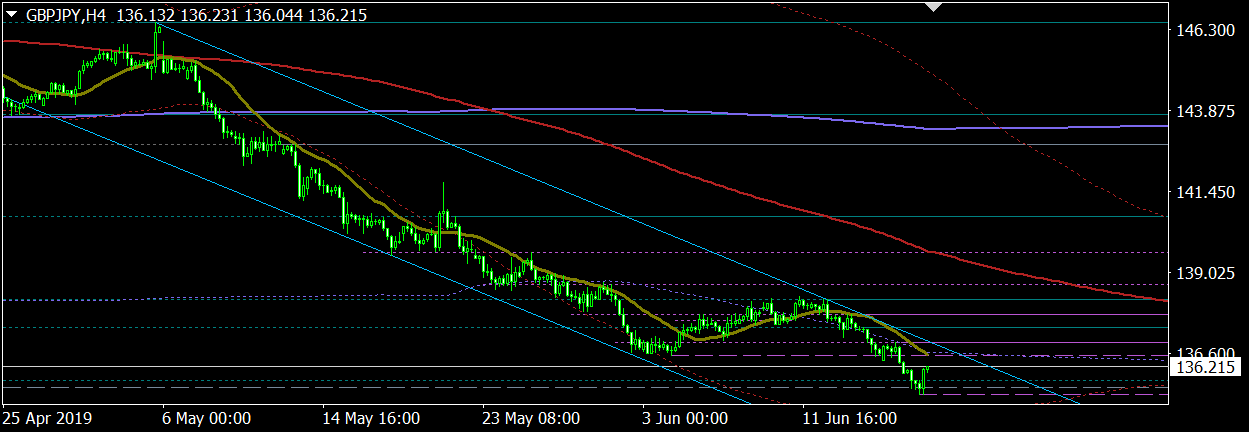
Task: Click the OHLC values 136.132 136.231 136.044 136.215
Action: pos(241,15)
